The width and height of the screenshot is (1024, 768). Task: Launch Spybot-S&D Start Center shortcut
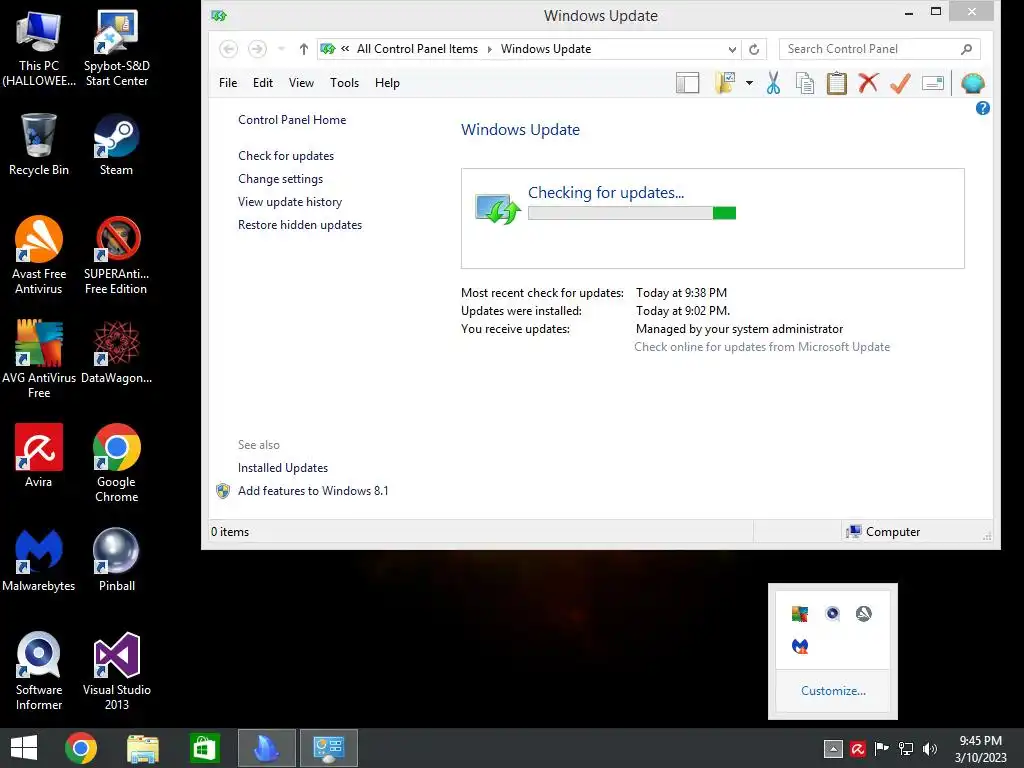click(116, 47)
